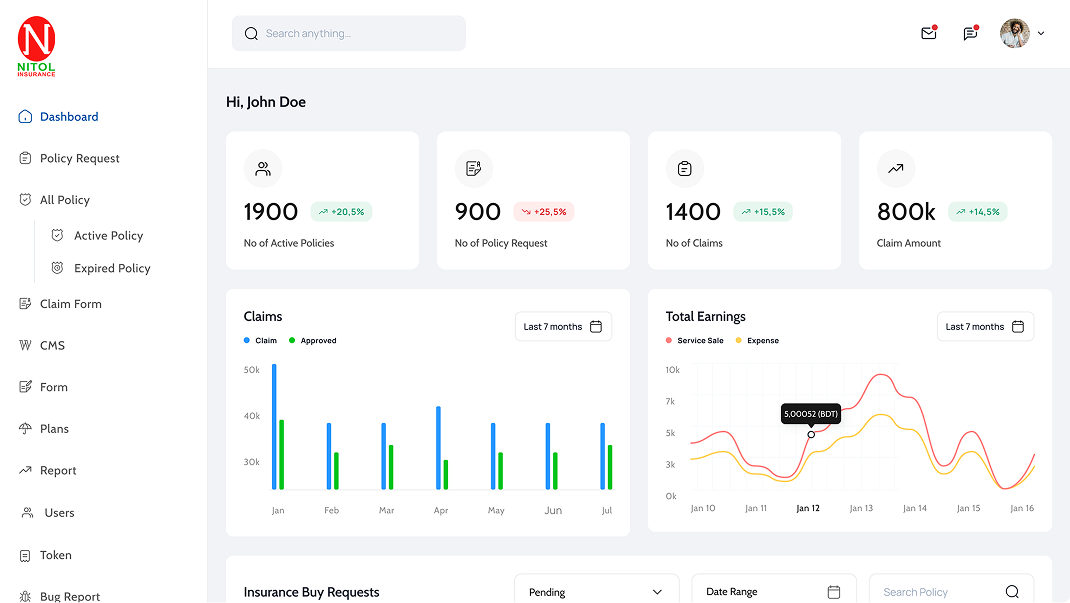Open Last 7 months in Claims chart

[563, 327]
